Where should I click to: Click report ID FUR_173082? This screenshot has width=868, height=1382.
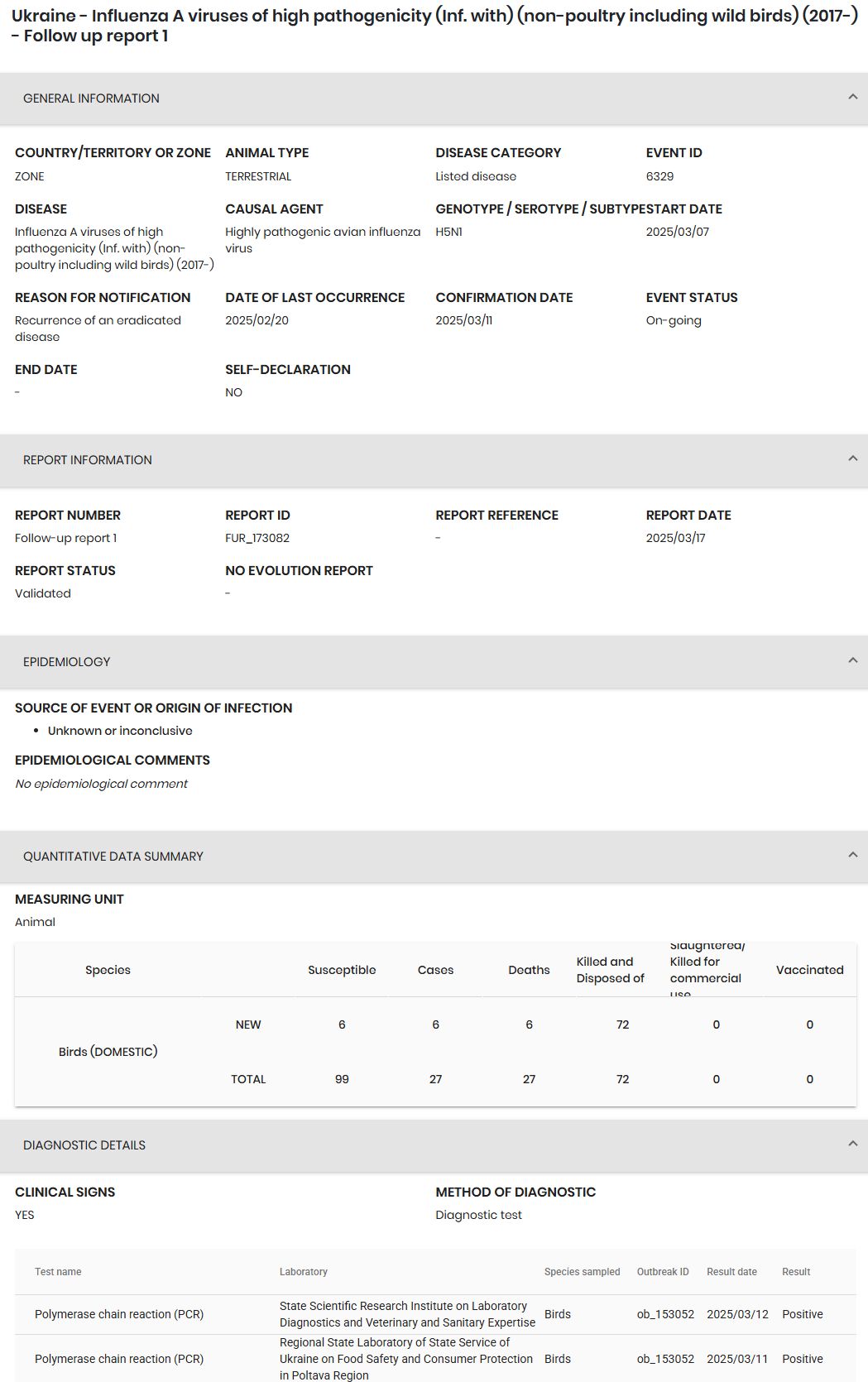(x=257, y=538)
